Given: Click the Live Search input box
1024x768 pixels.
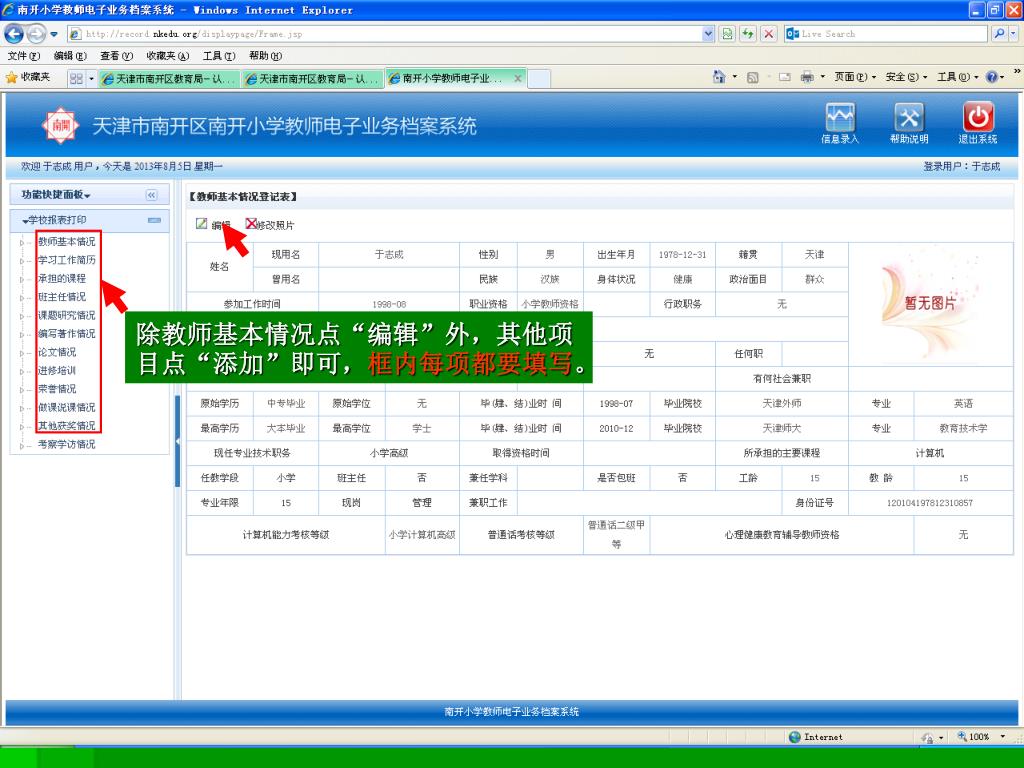Looking at the screenshot, I should (x=887, y=33).
